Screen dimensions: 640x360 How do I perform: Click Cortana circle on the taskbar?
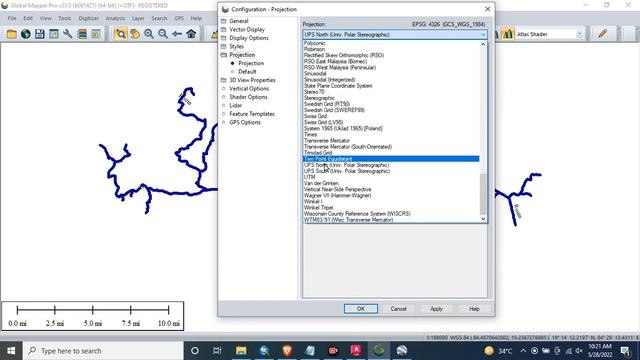click(195, 350)
